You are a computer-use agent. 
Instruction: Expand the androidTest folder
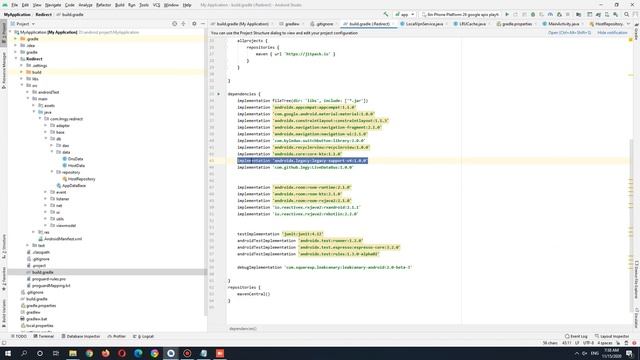pyautogui.click(x=28, y=92)
